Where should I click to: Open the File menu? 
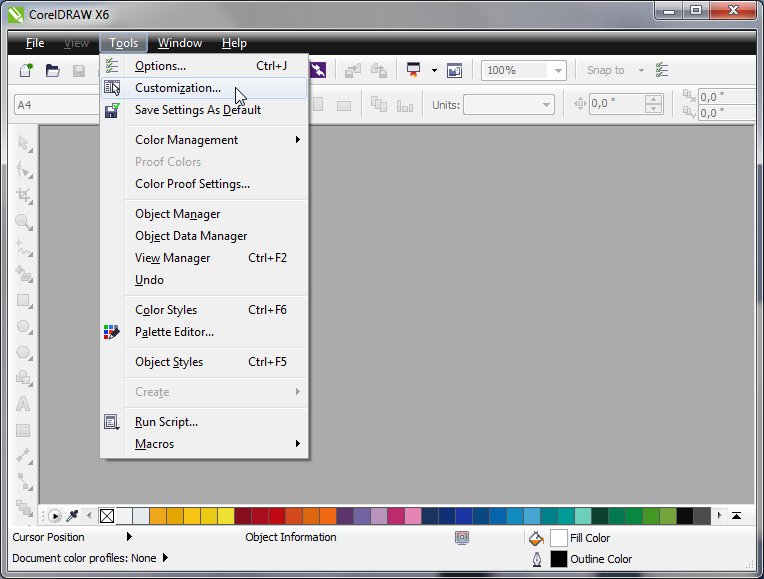click(35, 43)
